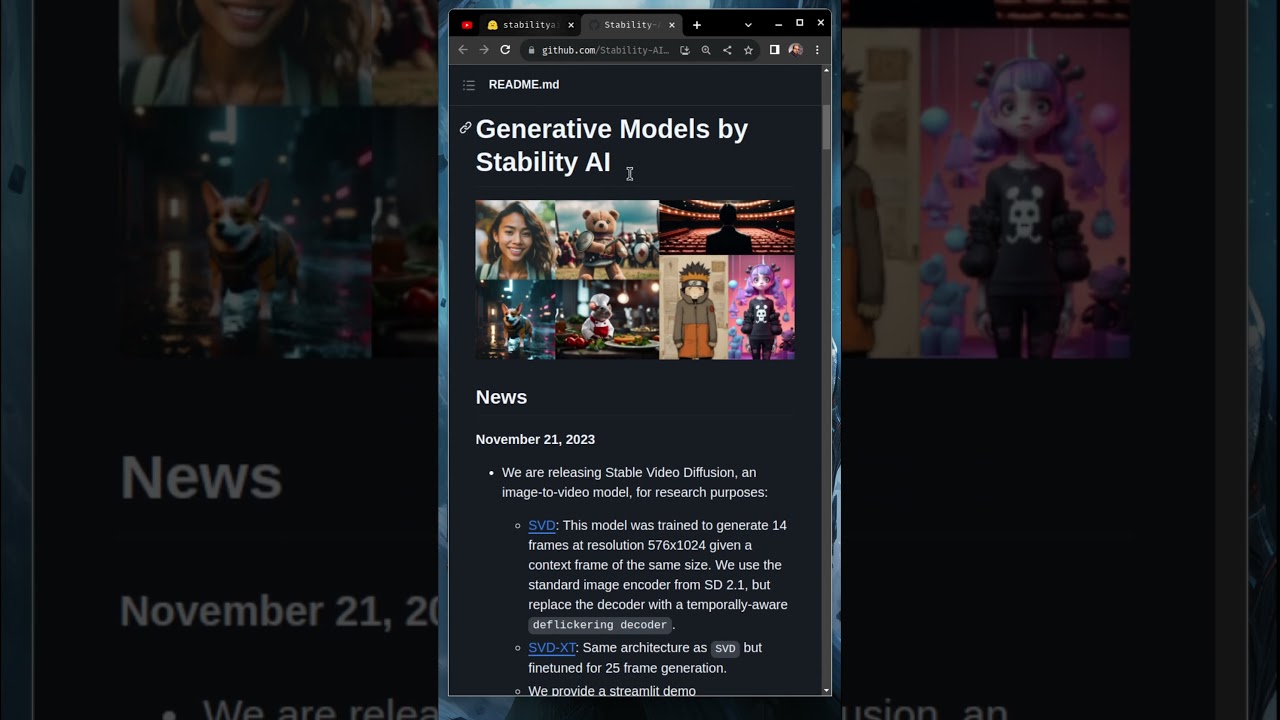This screenshot has height=720, width=1280.
Task: Go forward to the next page
Action: click(x=484, y=50)
